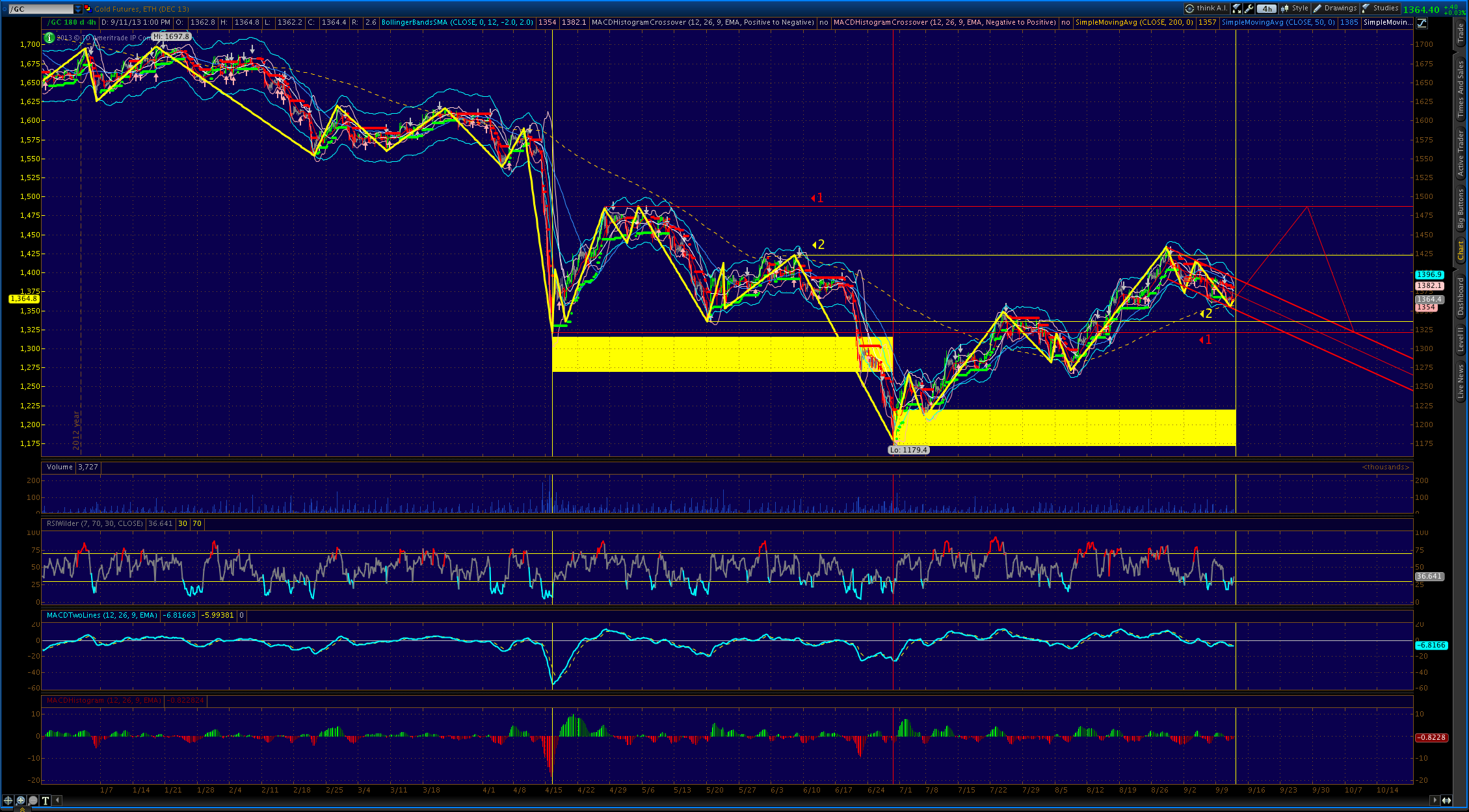The height and width of the screenshot is (812, 1469).
Task: Click the /GC 180 d 4h label
Action: [72, 23]
